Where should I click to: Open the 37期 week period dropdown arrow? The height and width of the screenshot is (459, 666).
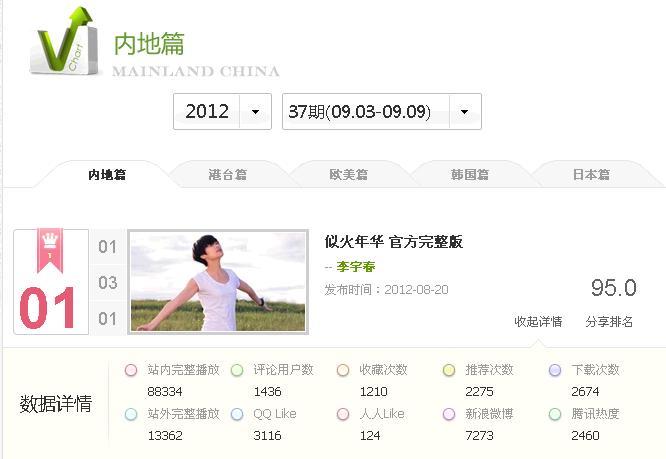465,112
